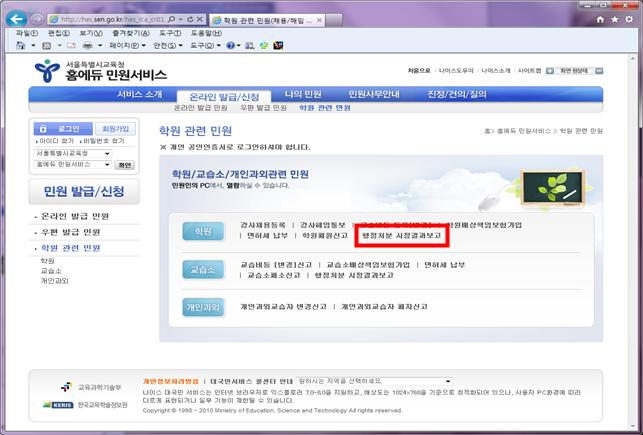This screenshot has width=643, height=435.
Task: Click 개인과외교습자 변경신고 link
Action: click(x=283, y=307)
